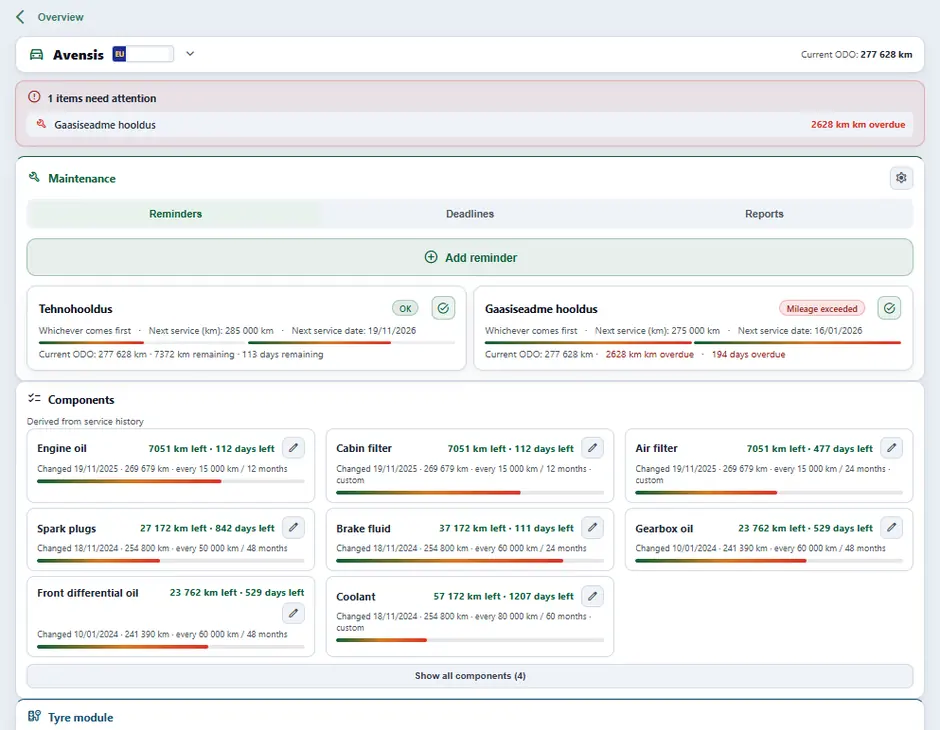Open the overdue Gaasiseadme hooldus attention item
The image size is (940, 730).
point(470,125)
